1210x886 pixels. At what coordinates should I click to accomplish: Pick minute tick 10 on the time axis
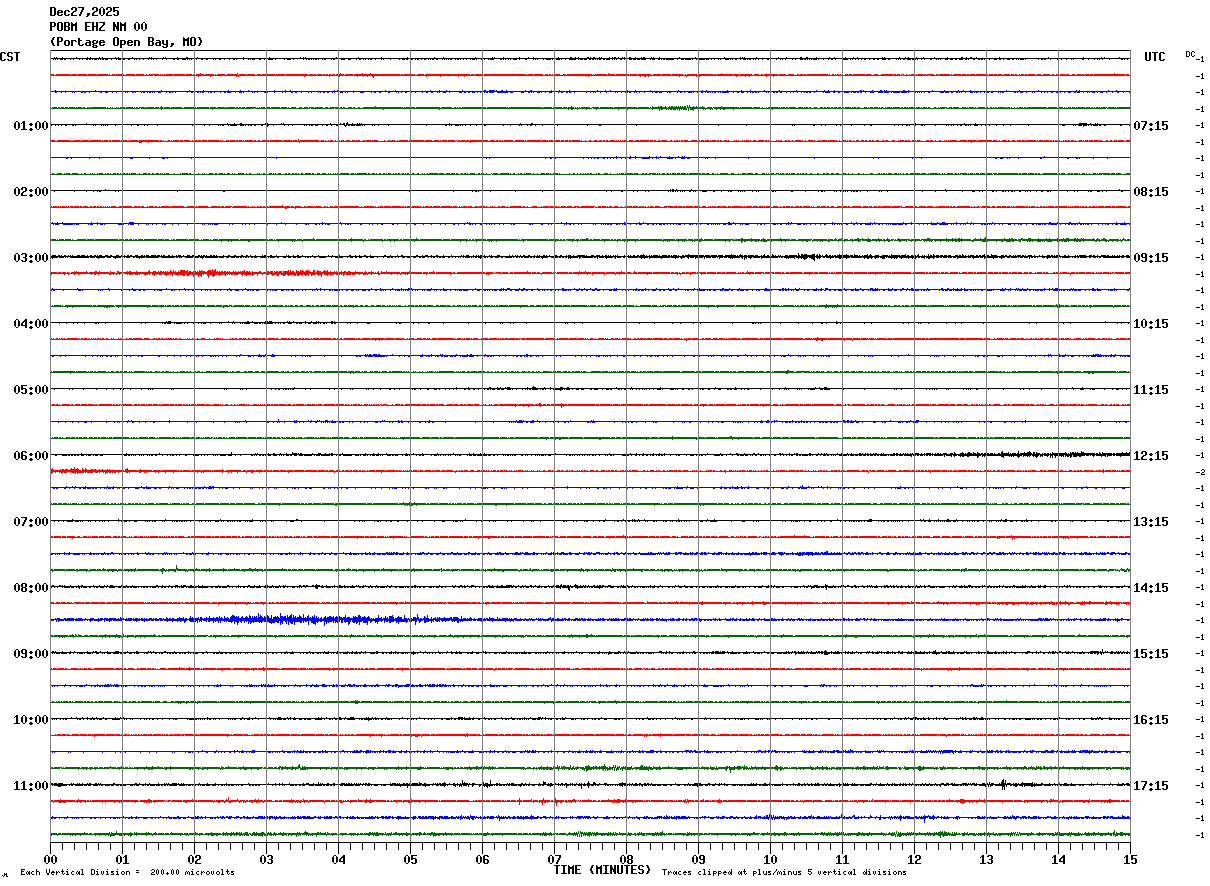[770, 859]
